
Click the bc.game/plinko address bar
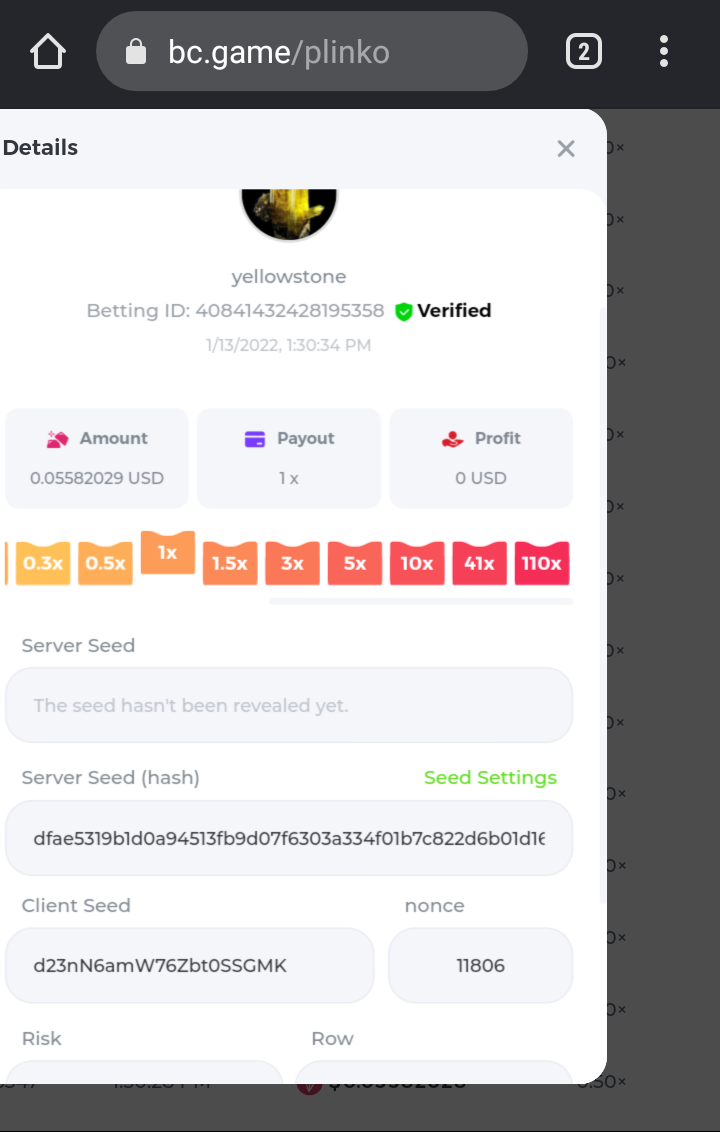coord(312,52)
